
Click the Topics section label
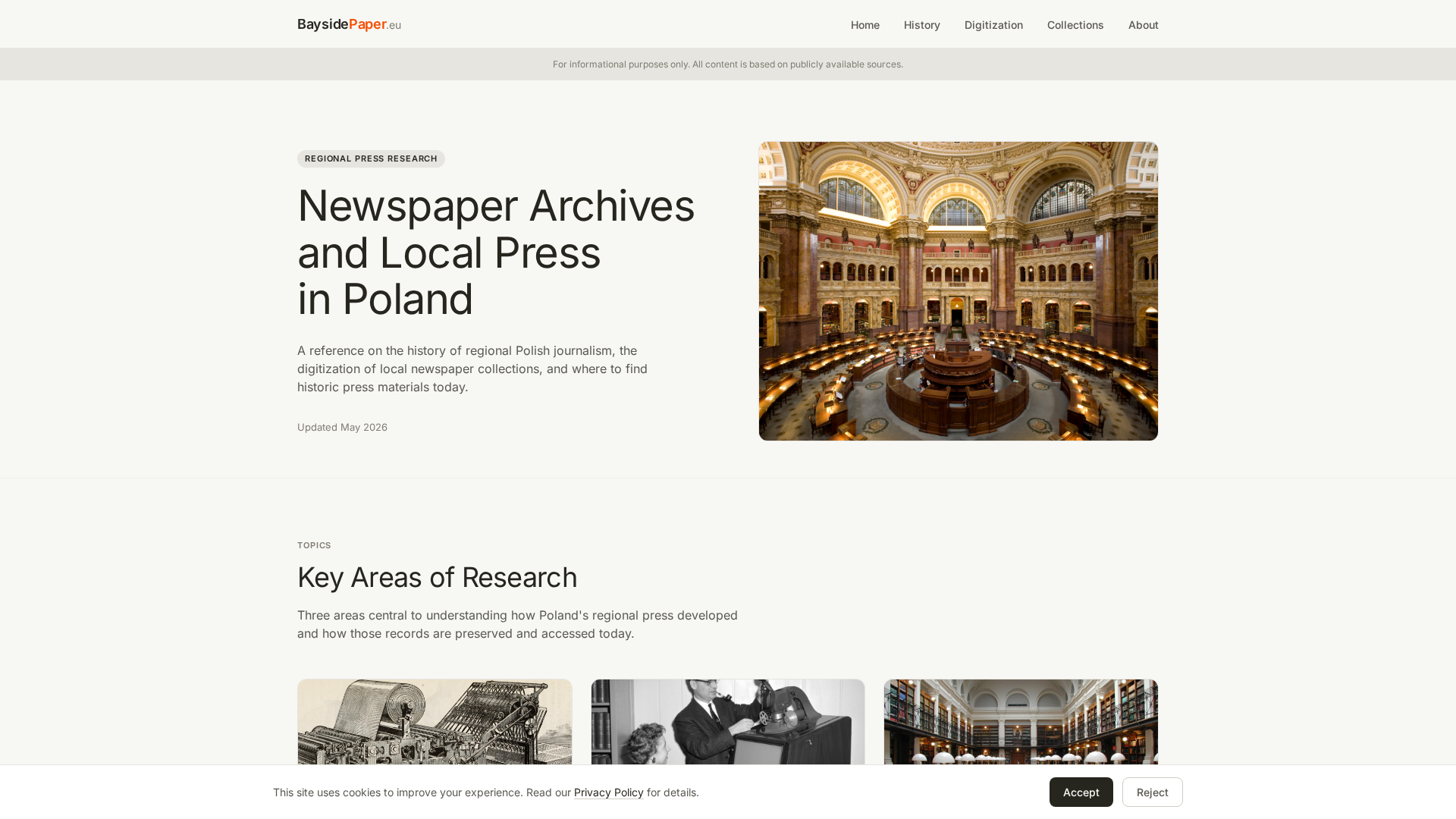(x=314, y=545)
